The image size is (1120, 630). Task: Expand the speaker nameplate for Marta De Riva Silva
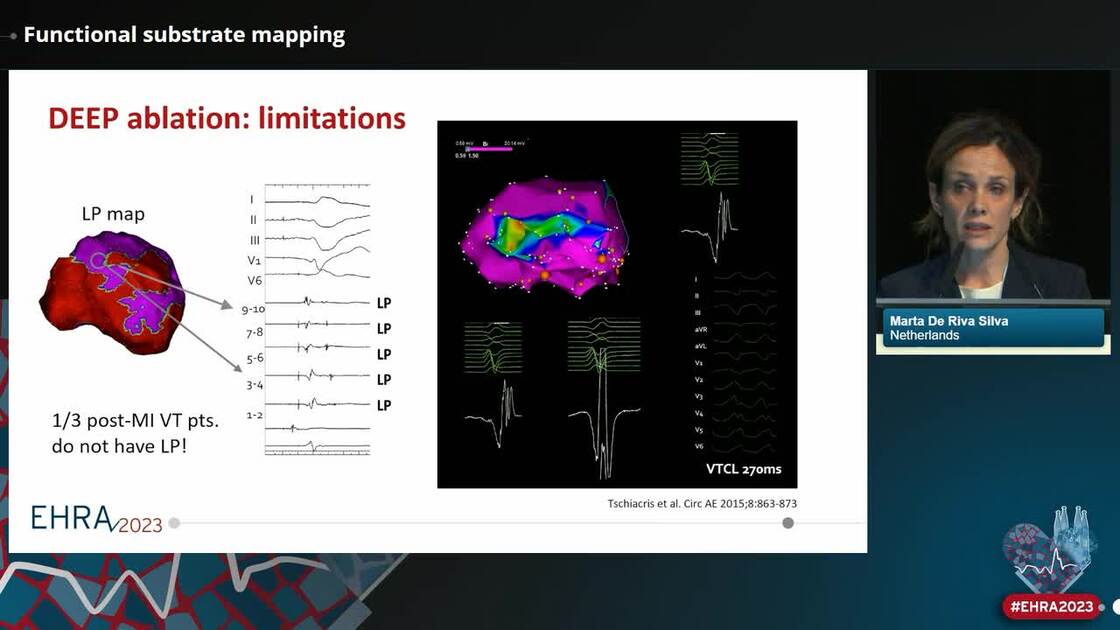tap(990, 328)
